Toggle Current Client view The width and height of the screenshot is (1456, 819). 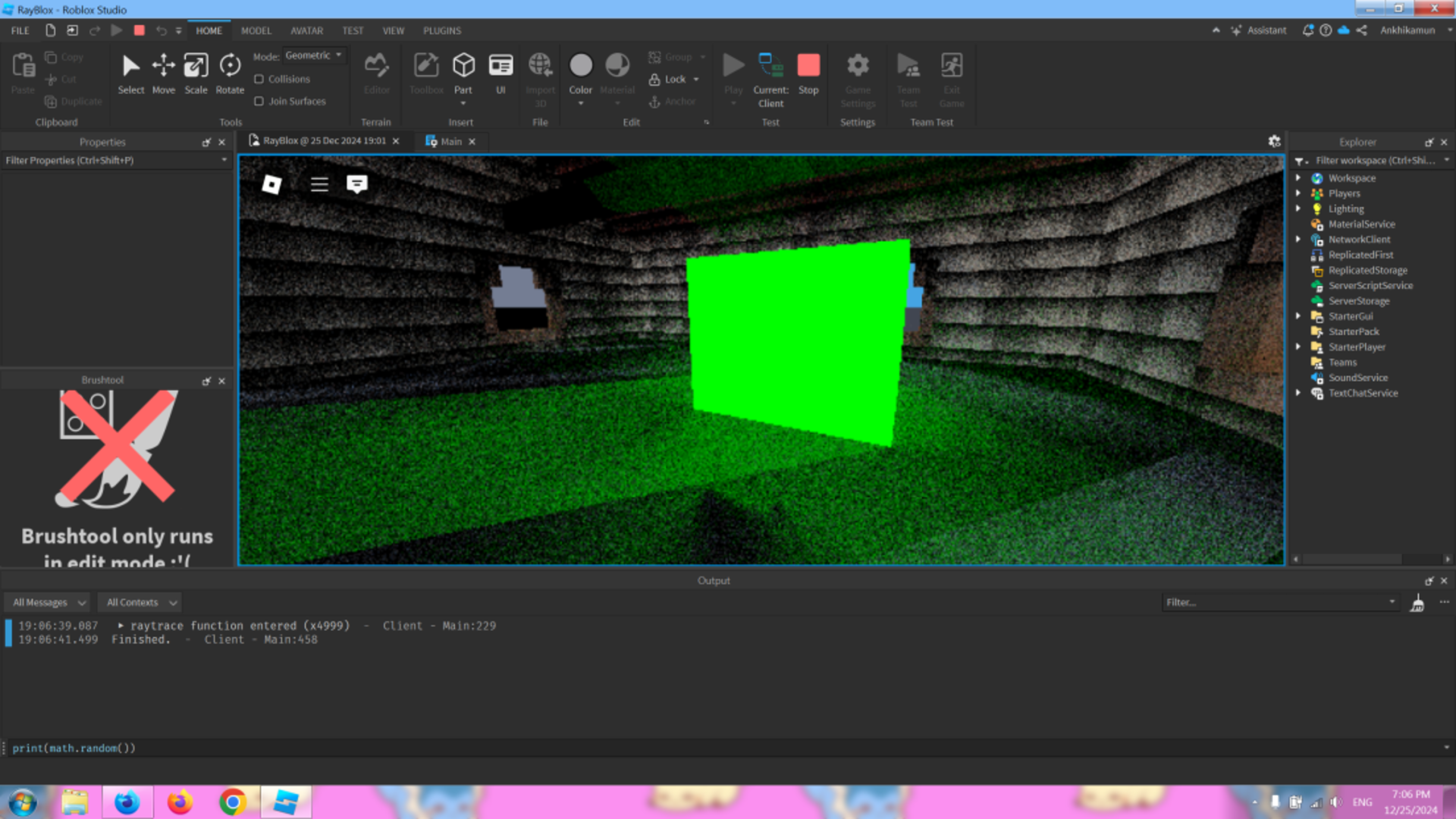click(770, 79)
